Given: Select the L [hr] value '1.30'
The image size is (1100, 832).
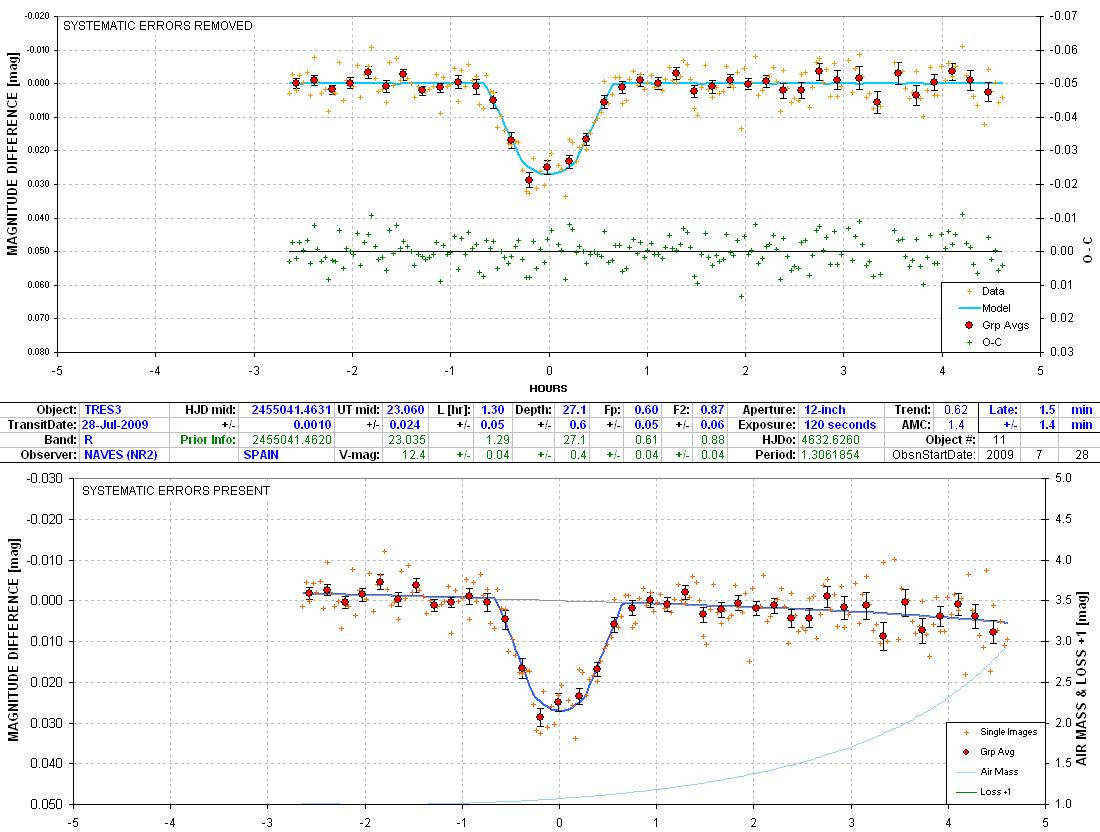Looking at the screenshot, I should coord(492,410).
